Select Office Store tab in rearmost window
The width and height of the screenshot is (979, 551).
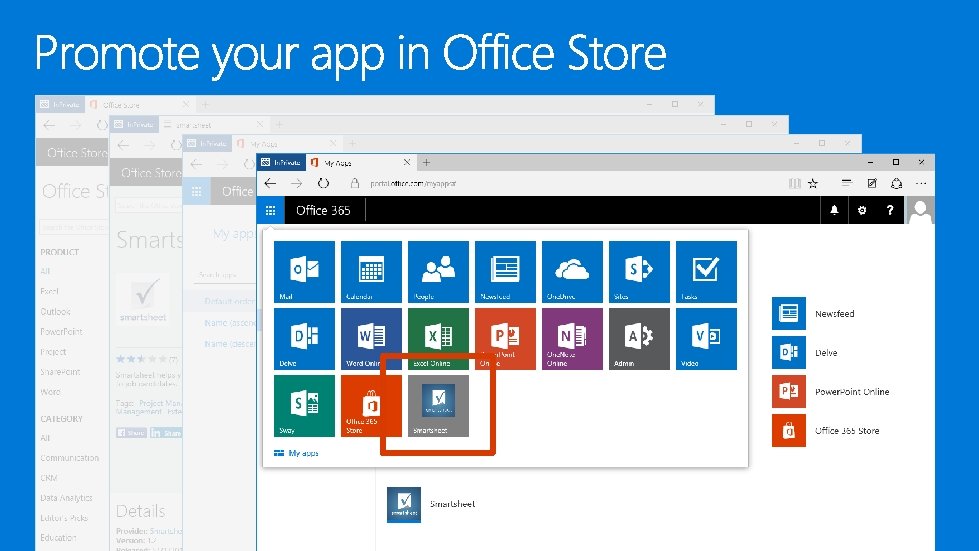pyautogui.click(x=140, y=104)
